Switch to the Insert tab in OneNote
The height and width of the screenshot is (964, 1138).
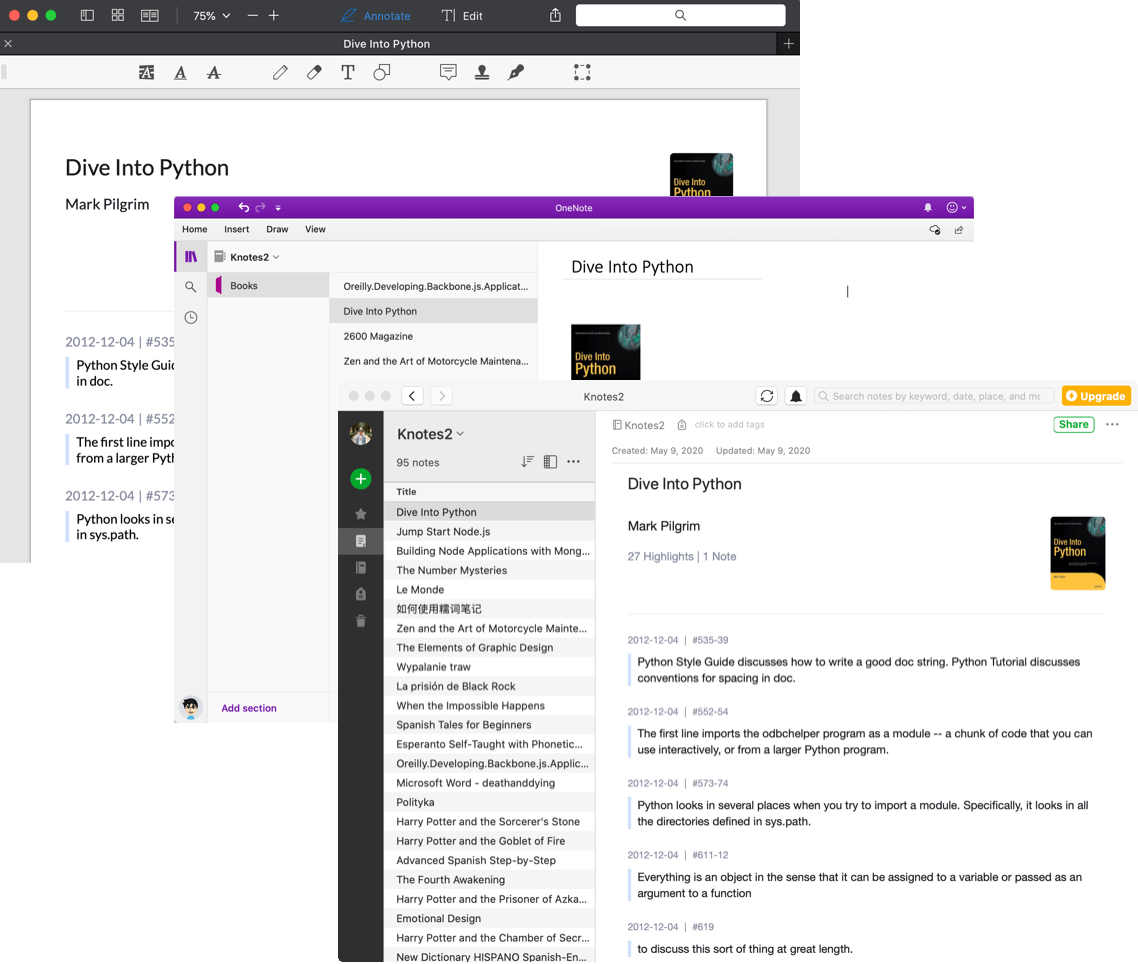click(x=236, y=229)
